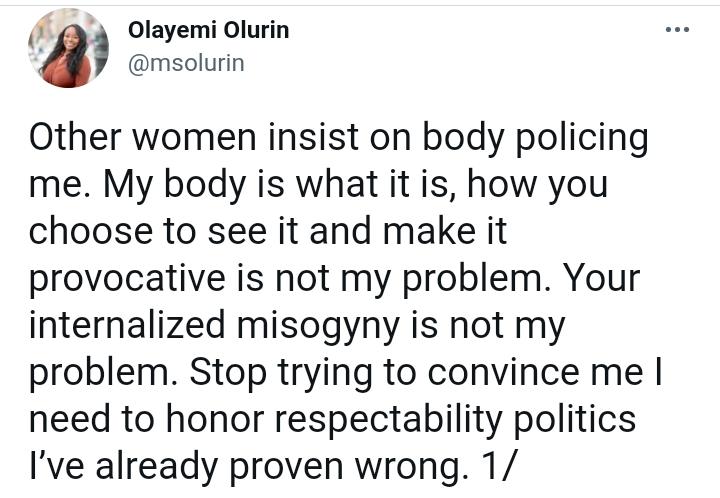Click the @msolurin handle
This screenshot has width=720, height=498.
[x=186, y=64]
